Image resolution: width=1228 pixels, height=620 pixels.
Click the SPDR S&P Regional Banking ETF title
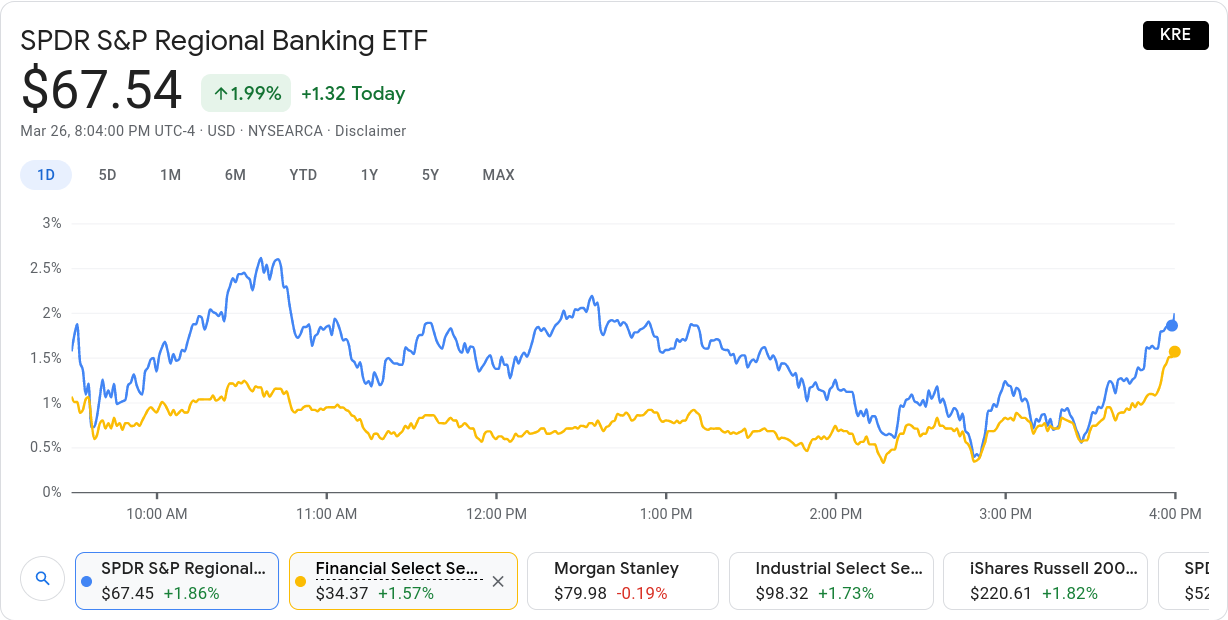point(224,40)
